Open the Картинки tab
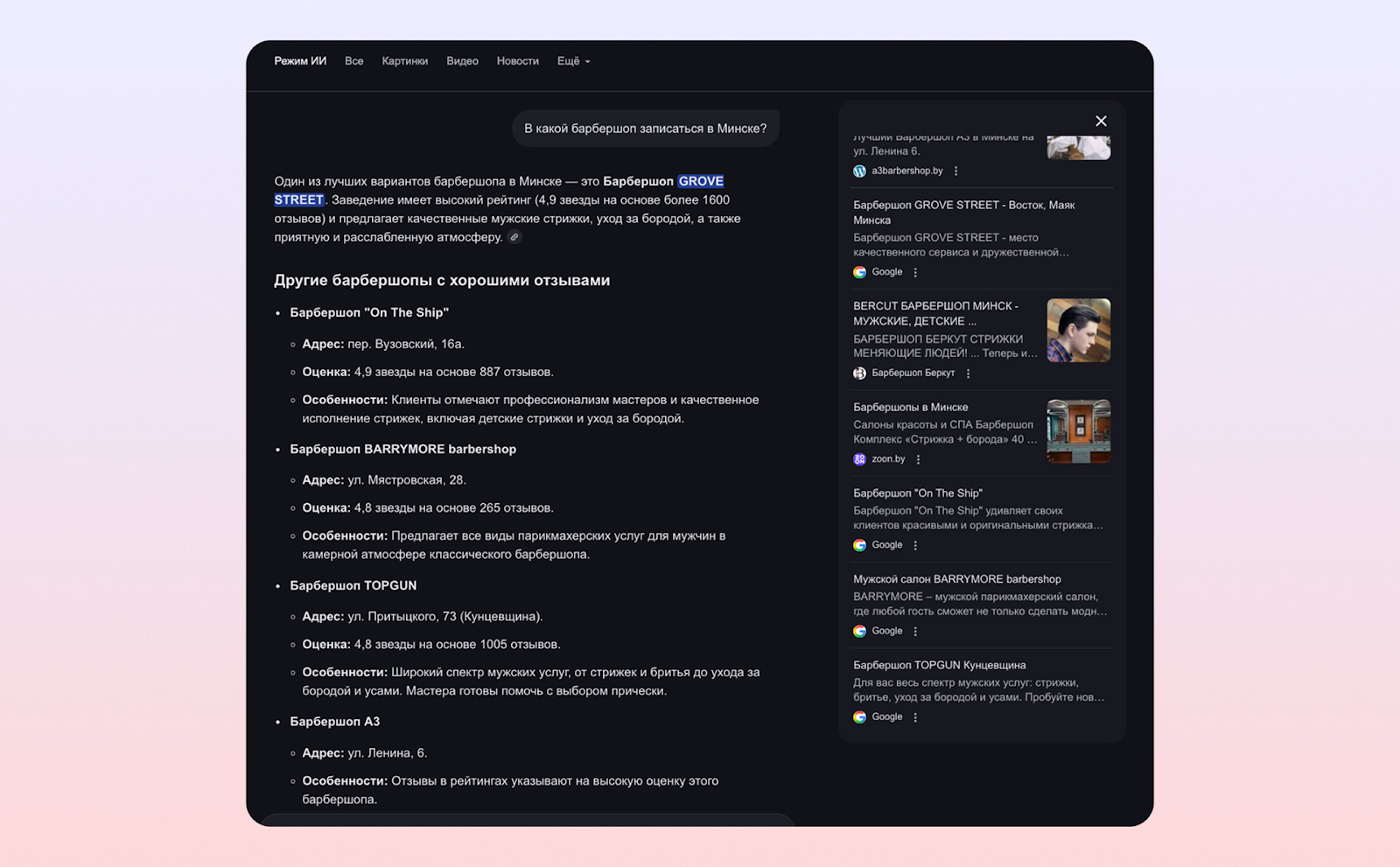The height and width of the screenshot is (867, 1400). pos(405,61)
